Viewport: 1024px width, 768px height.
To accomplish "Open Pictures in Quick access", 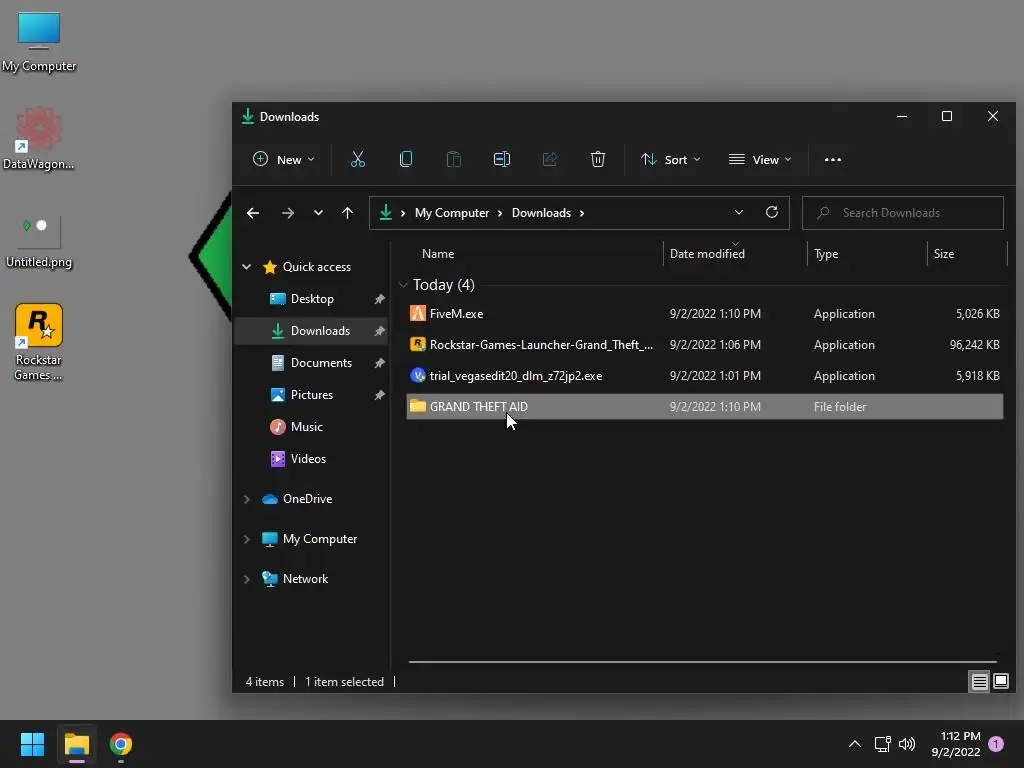I will 312,394.
